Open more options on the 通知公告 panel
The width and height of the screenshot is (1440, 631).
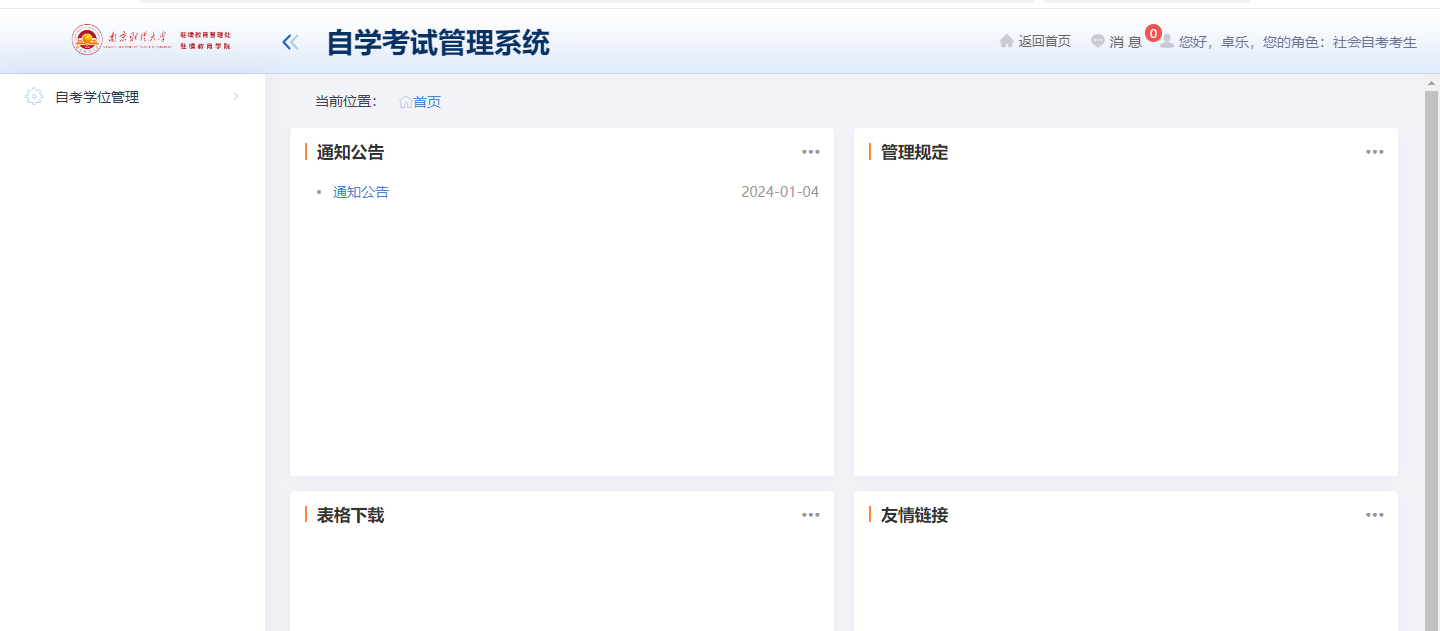(810, 151)
